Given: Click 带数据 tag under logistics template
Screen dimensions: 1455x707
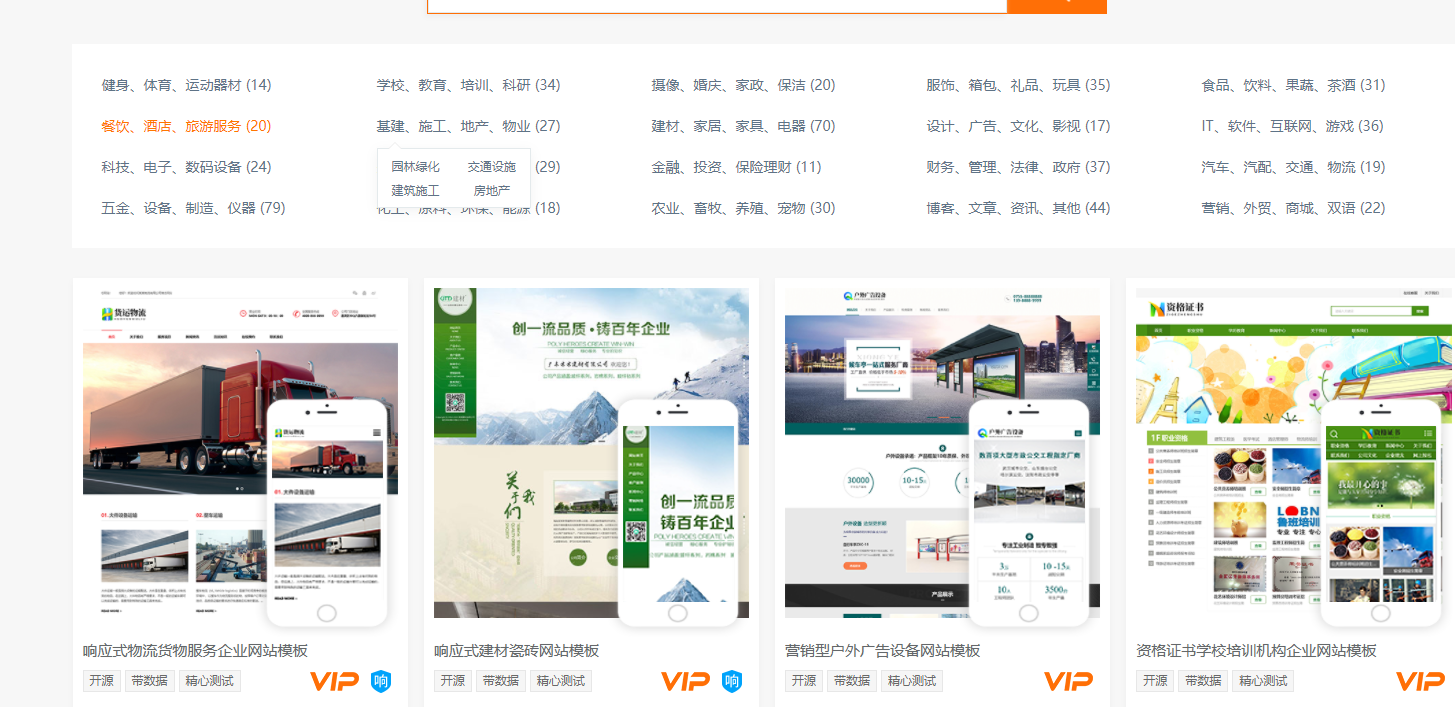Looking at the screenshot, I should (151, 681).
